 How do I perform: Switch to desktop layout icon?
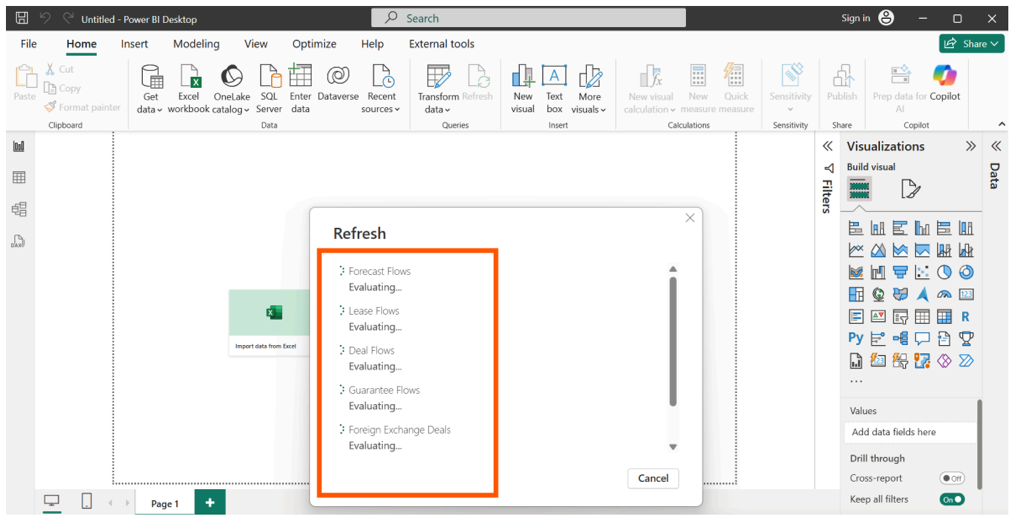click(x=51, y=501)
